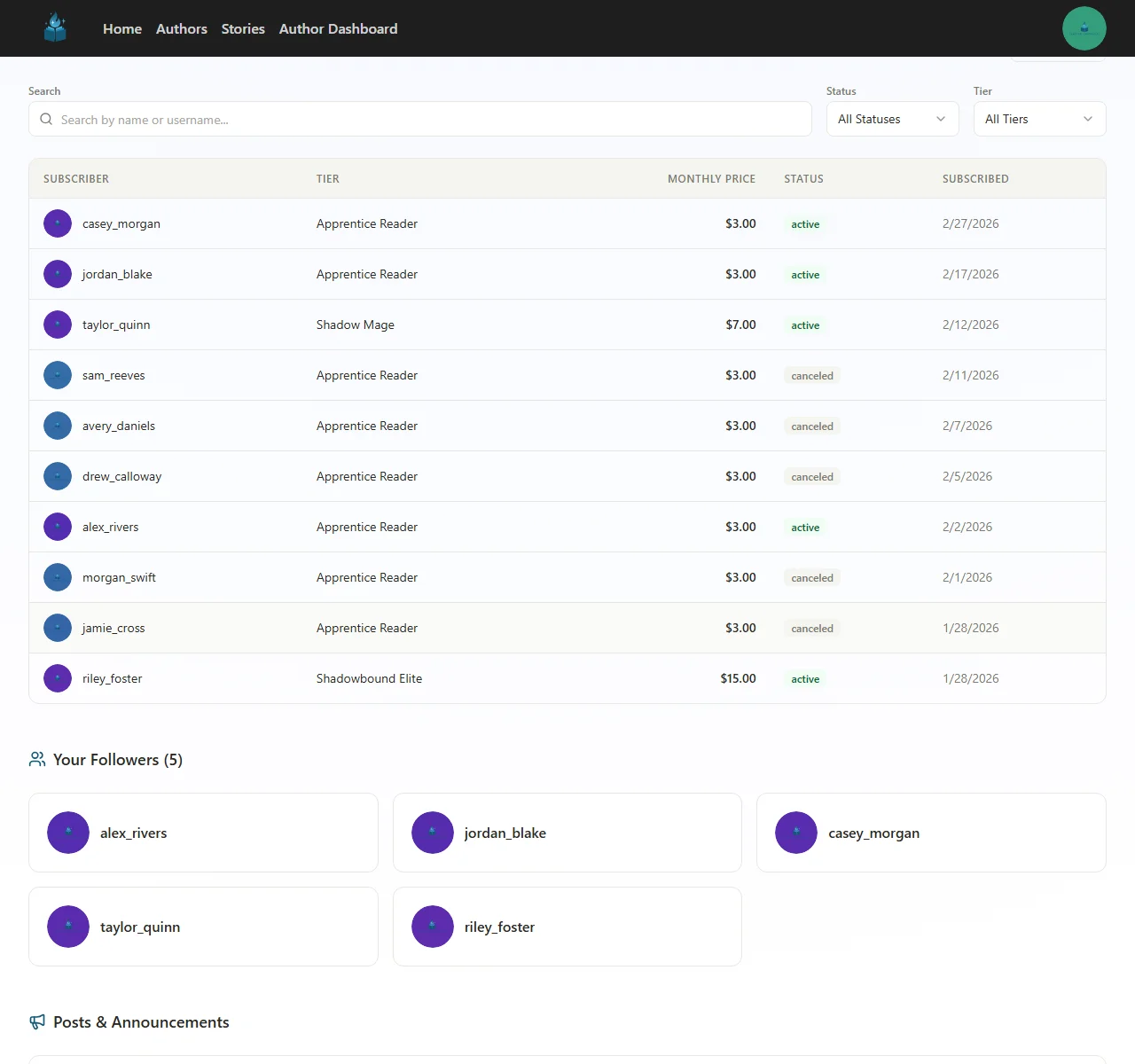Select Author Dashboard in the navigation
This screenshot has height=1064, width=1135.
pos(338,28)
